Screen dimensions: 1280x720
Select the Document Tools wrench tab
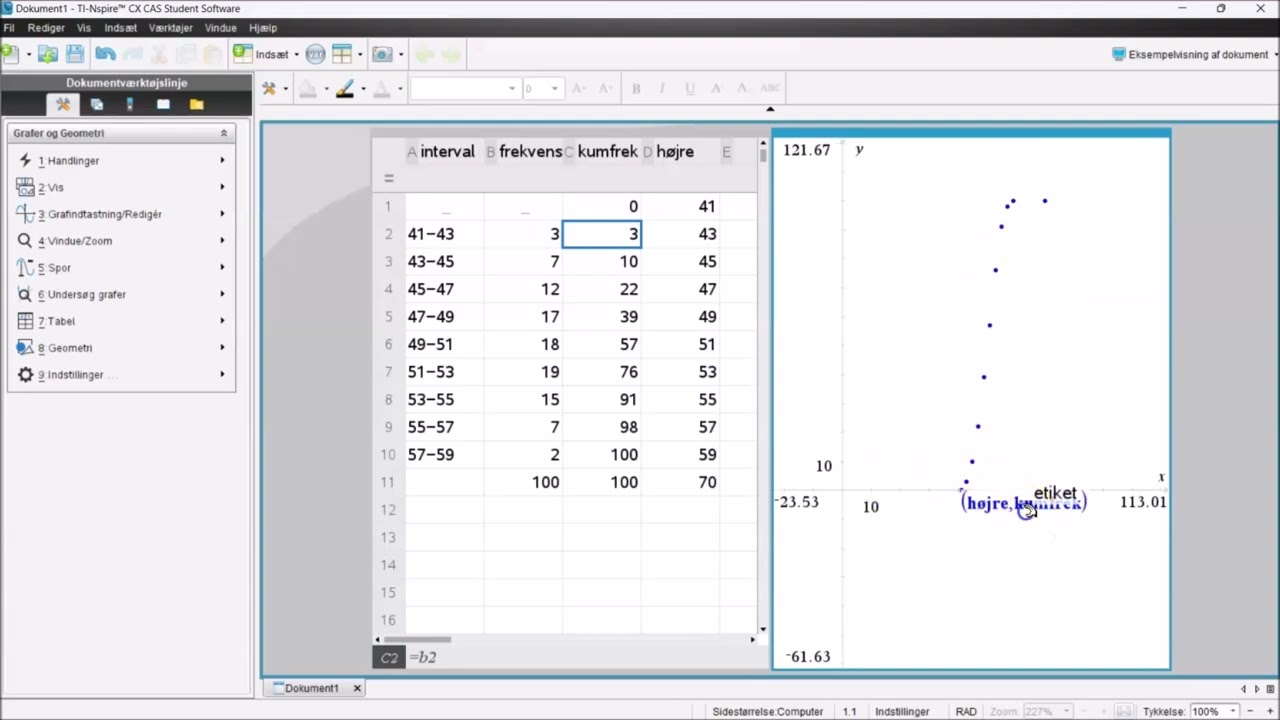coord(63,104)
